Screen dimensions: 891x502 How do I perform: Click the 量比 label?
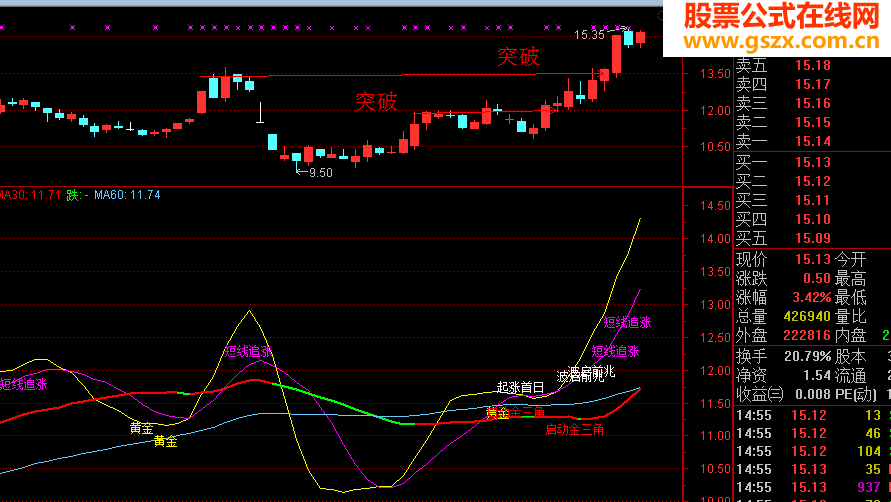pos(850,317)
